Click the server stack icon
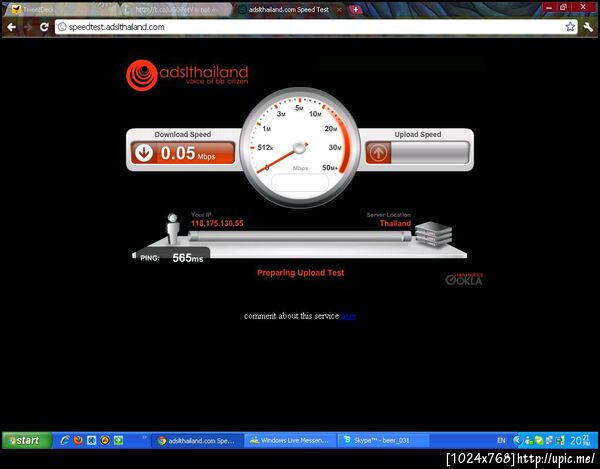The image size is (600, 469). click(433, 234)
